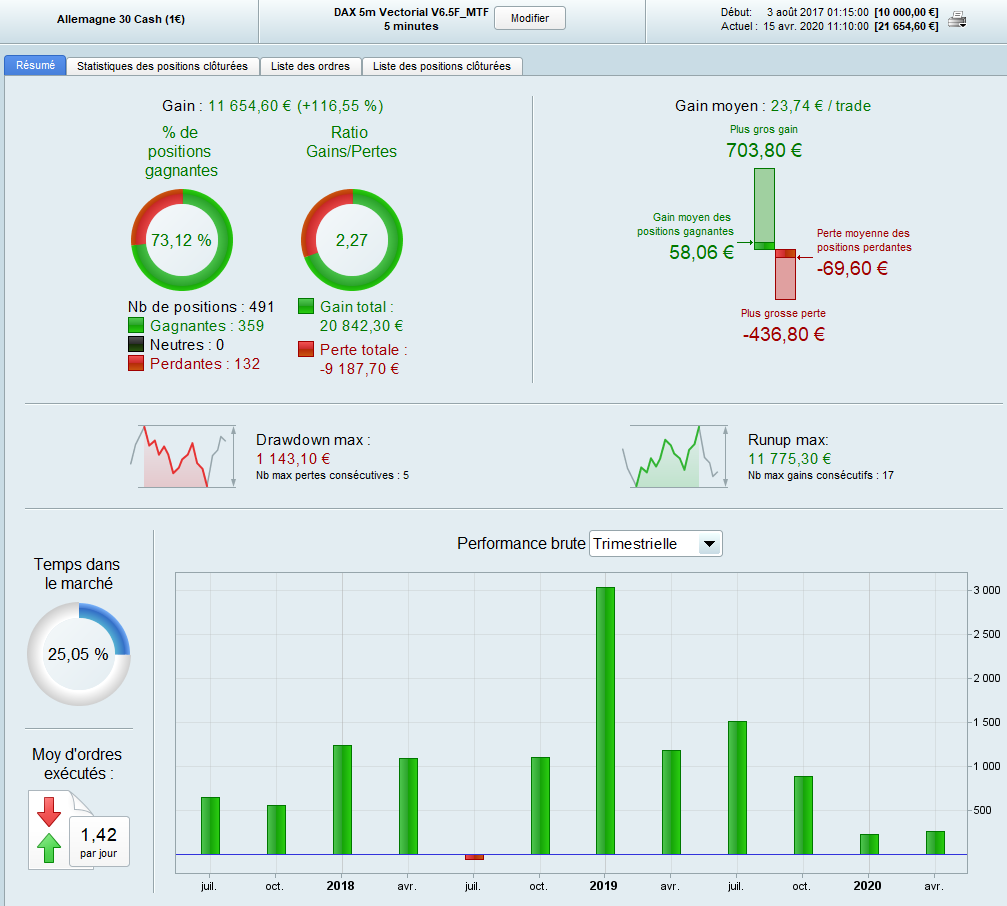Click the red Perdantes legend swatch
Screen dimensions: 1007x906
tap(136, 363)
